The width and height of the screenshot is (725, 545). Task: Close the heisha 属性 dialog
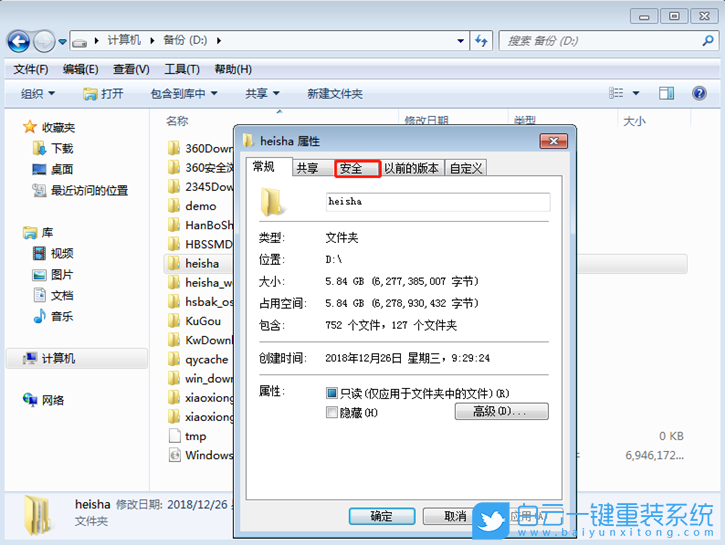click(x=553, y=141)
